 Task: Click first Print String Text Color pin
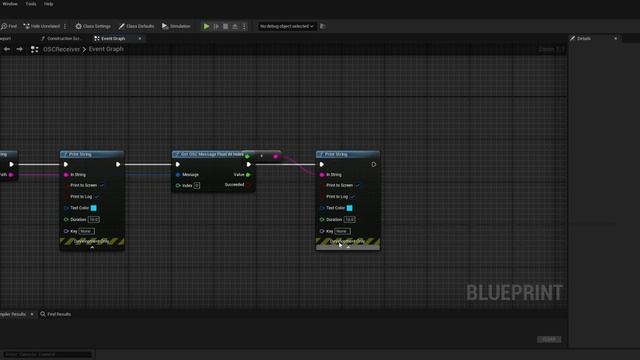click(x=66, y=208)
